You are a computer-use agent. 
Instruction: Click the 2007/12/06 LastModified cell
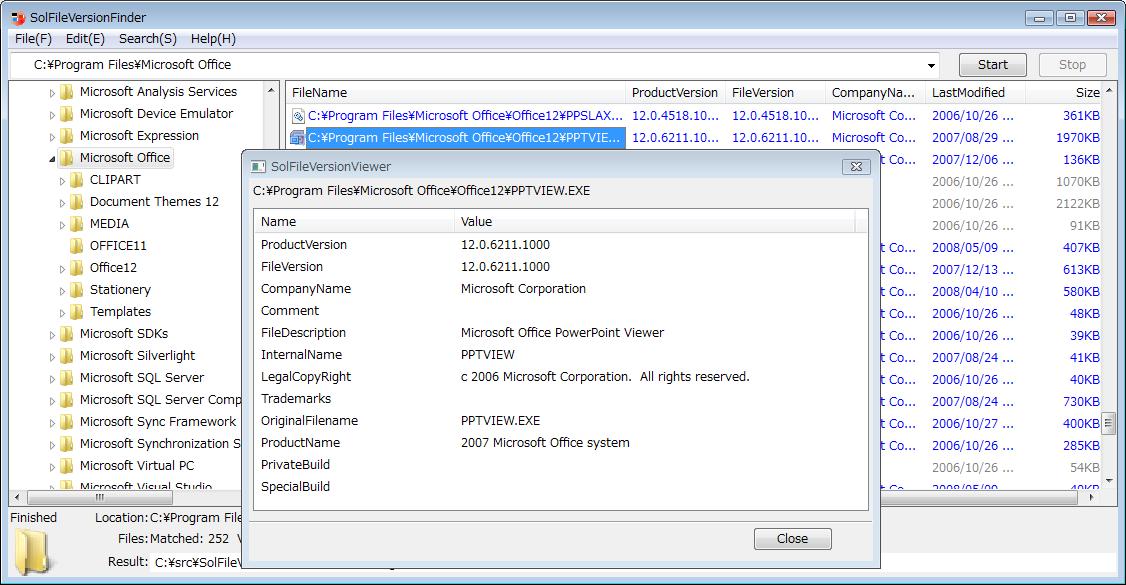tap(972, 159)
